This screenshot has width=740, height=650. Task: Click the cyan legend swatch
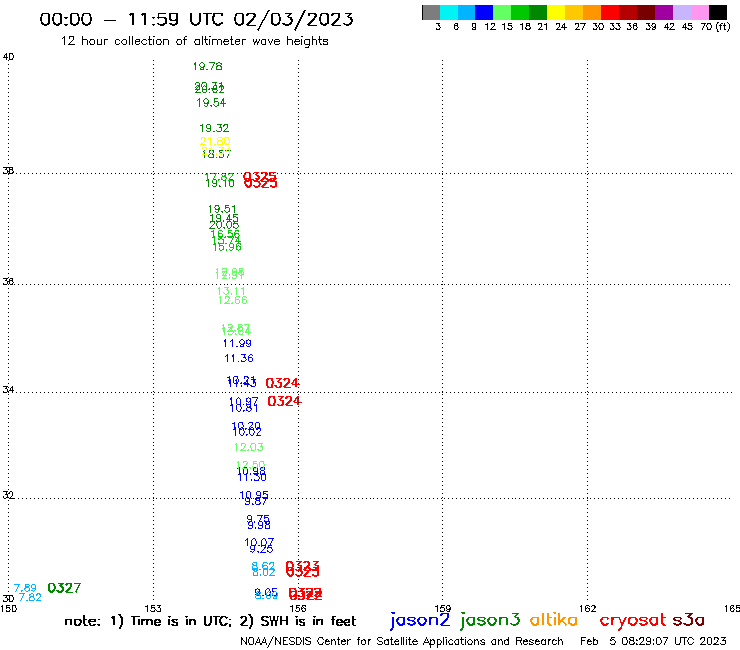(x=449, y=12)
